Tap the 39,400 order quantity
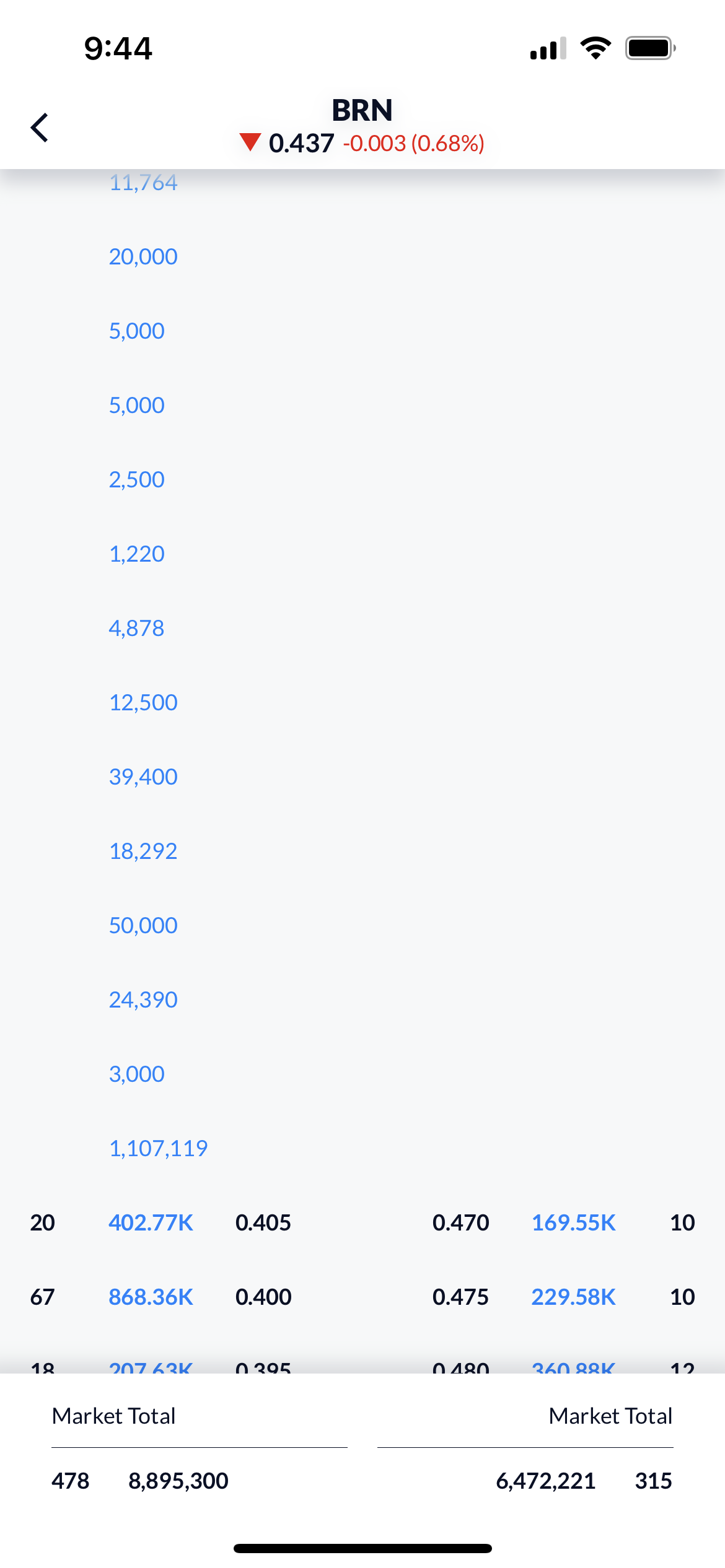 [x=143, y=777]
